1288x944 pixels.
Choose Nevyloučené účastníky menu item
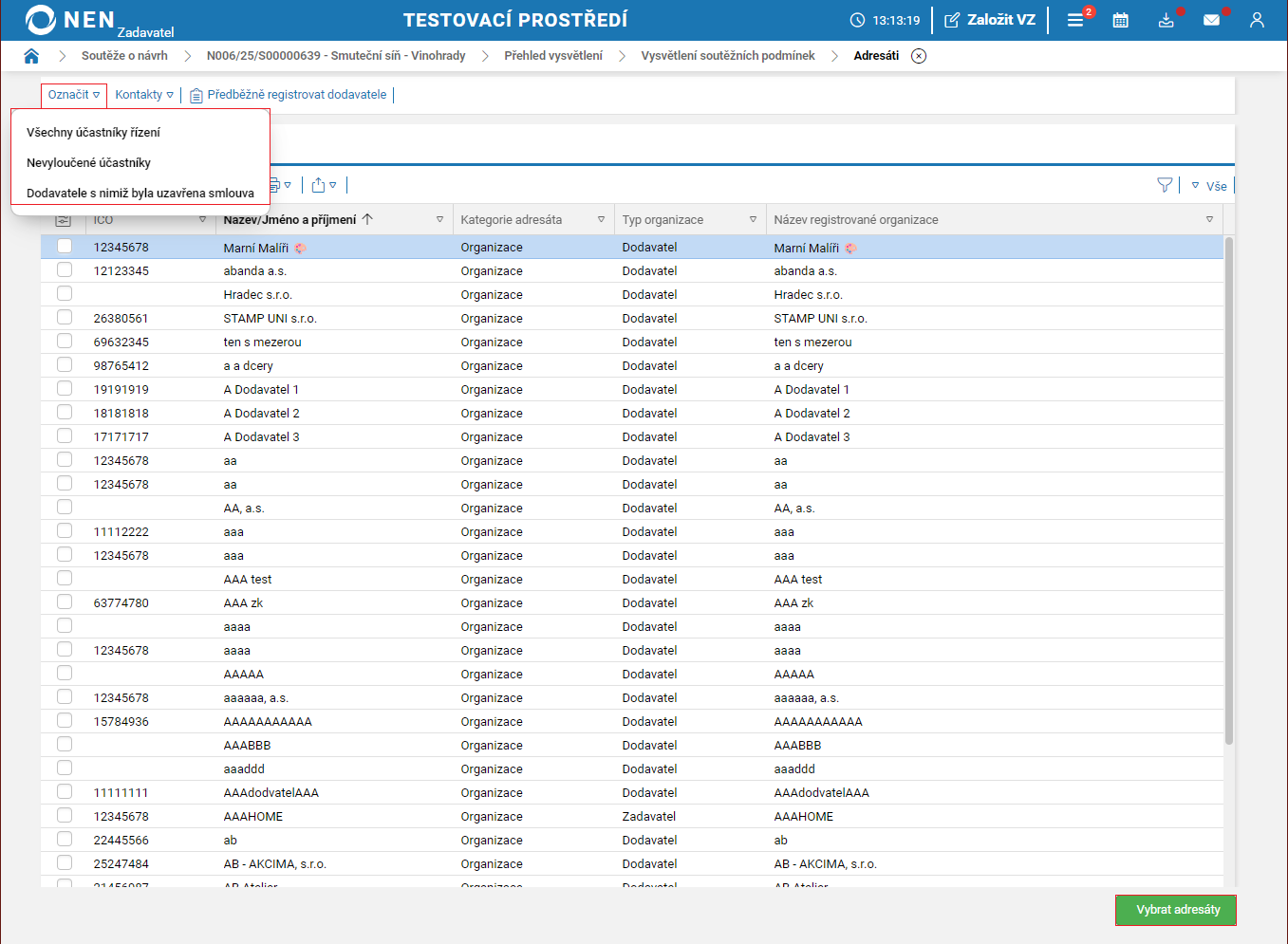pyautogui.click(x=88, y=163)
